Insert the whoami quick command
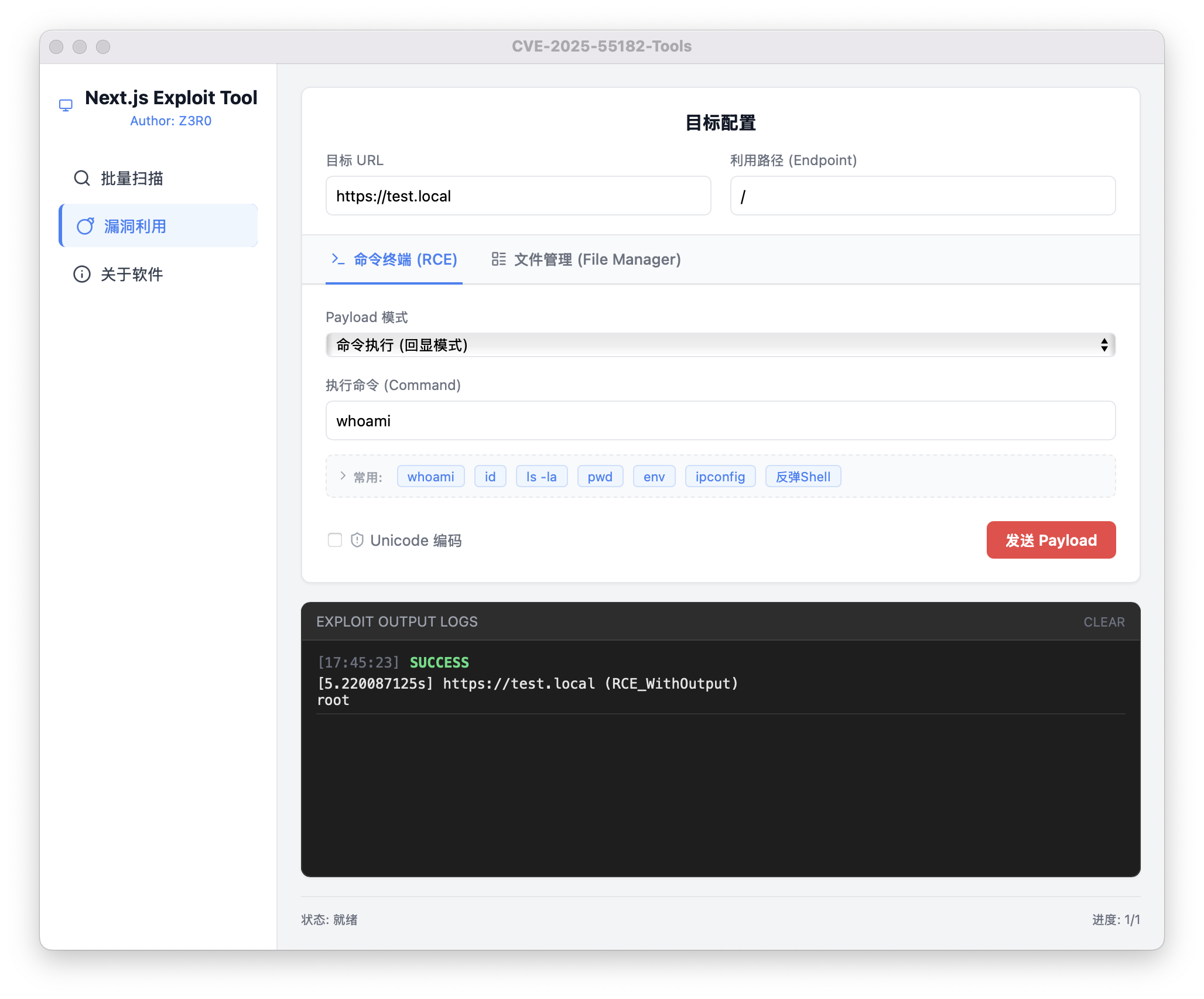 pyautogui.click(x=431, y=477)
